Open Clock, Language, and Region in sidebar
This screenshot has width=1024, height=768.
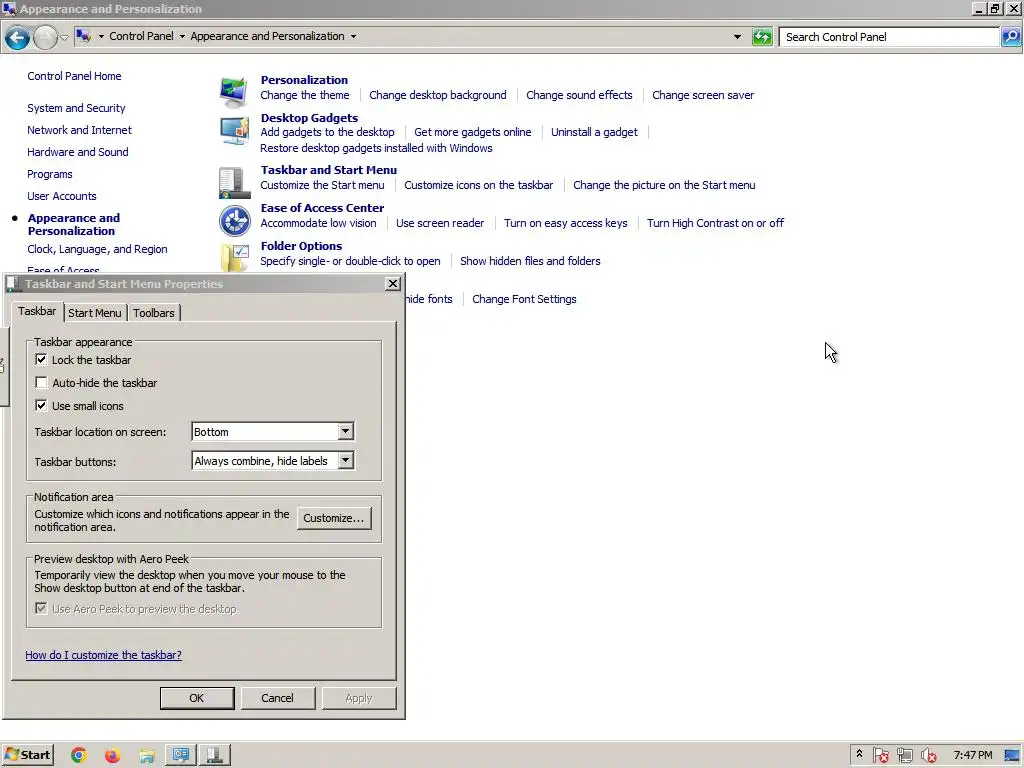point(97,249)
